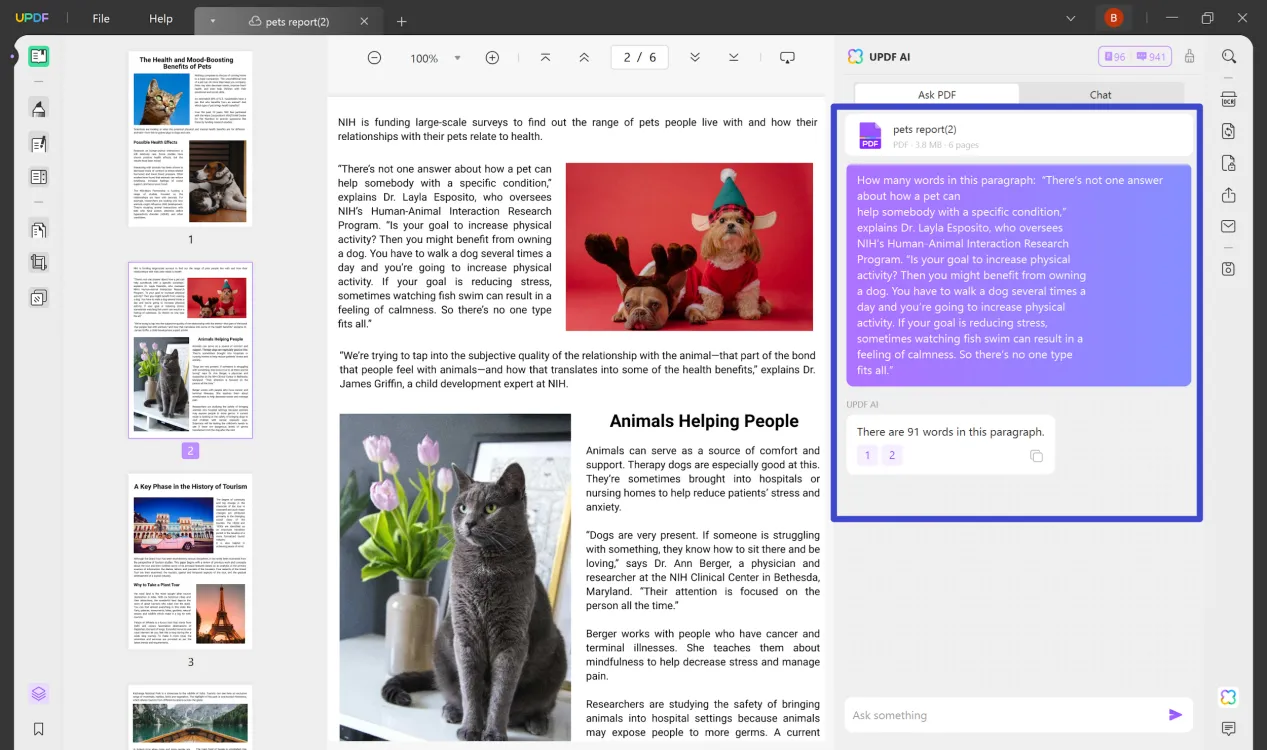Image resolution: width=1267 pixels, height=750 pixels.
Task: Open the Edit PDF tool
Action: (x=39, y=144)
